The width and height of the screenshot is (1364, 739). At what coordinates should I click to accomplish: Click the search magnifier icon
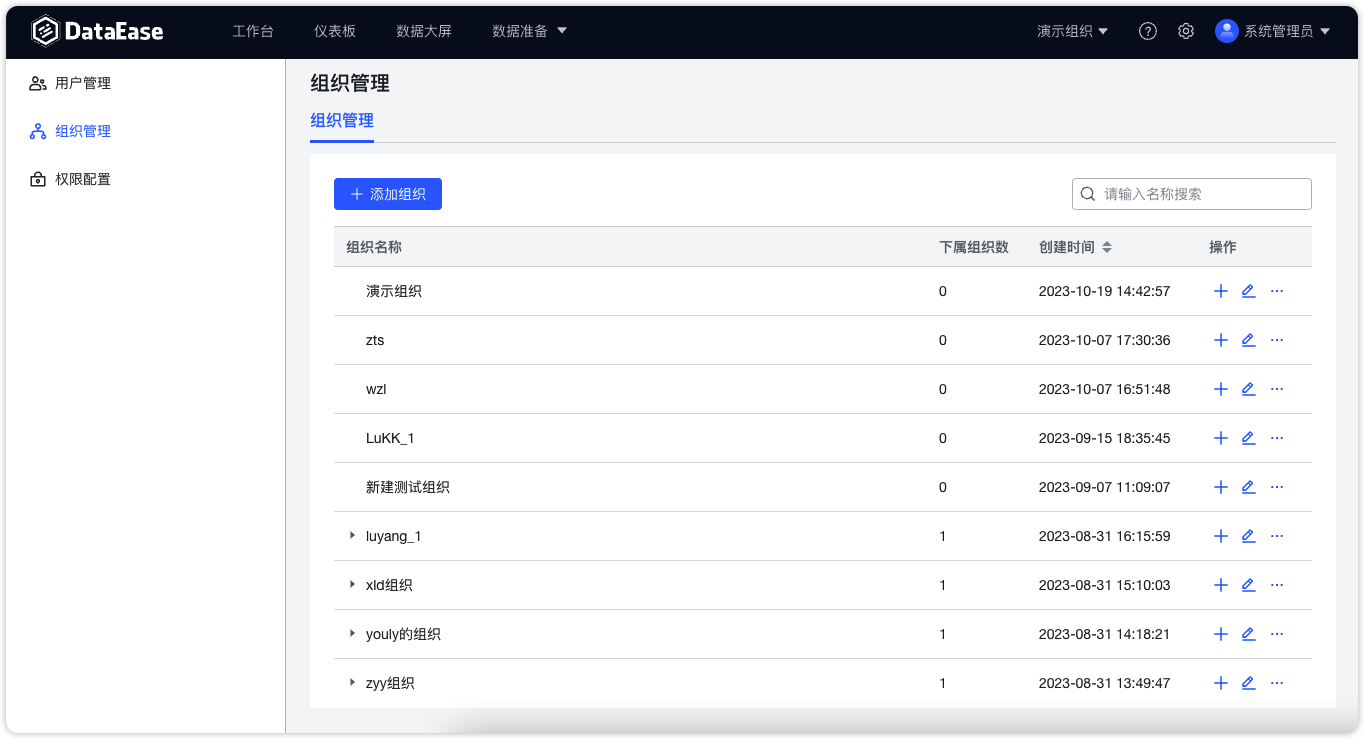pyautogui.click(x=1088, y=194)
